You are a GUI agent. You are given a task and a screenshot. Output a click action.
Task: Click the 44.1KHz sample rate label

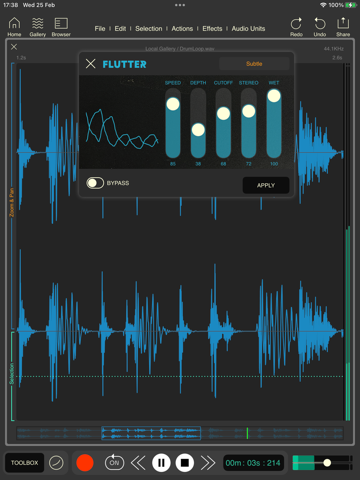point(333,49)
